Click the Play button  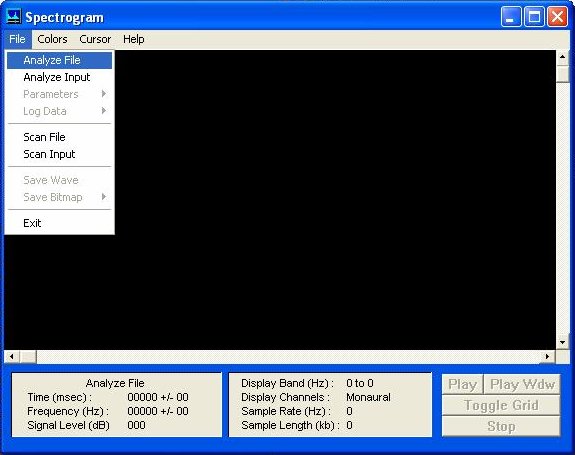[x=462, y=384]
